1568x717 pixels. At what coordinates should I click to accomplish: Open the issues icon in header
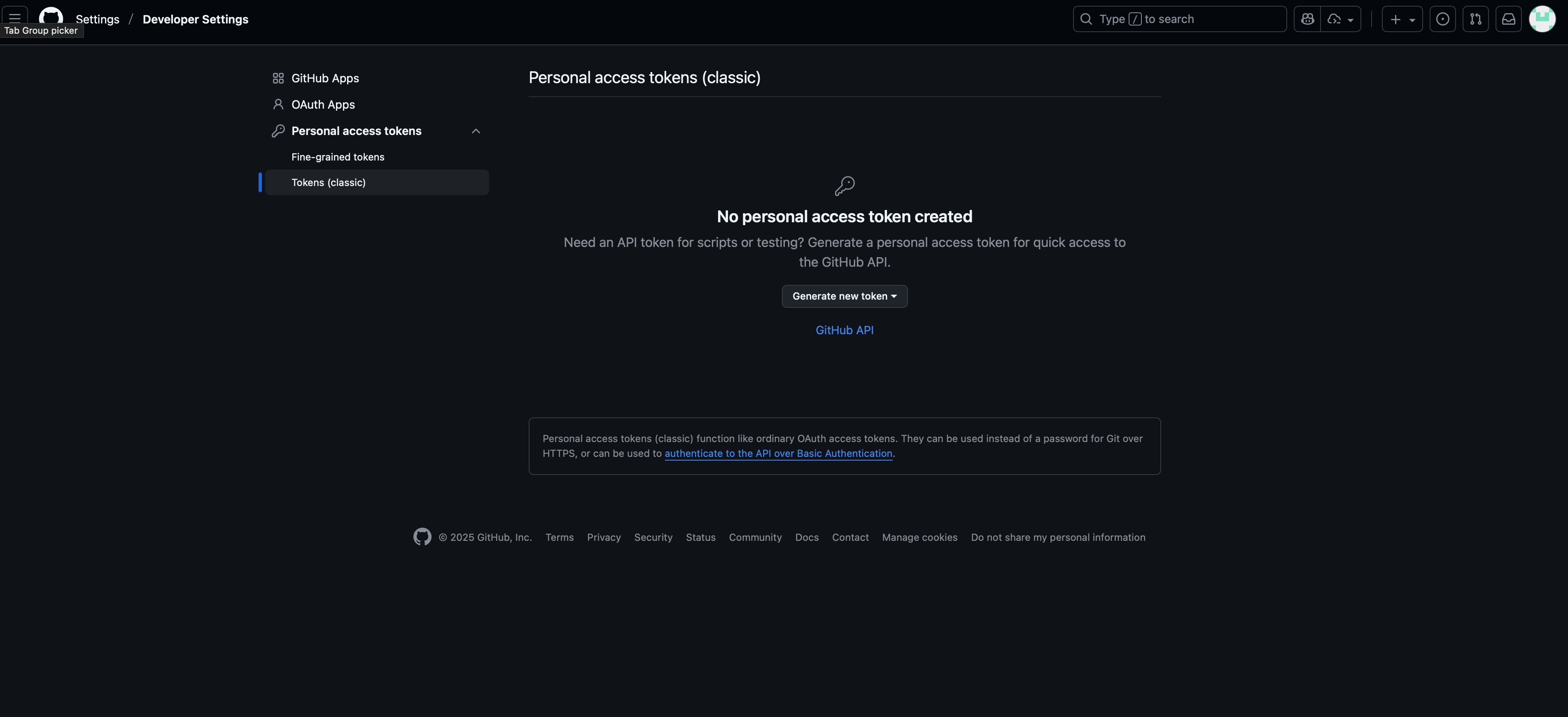click(x=1442, y=19)
